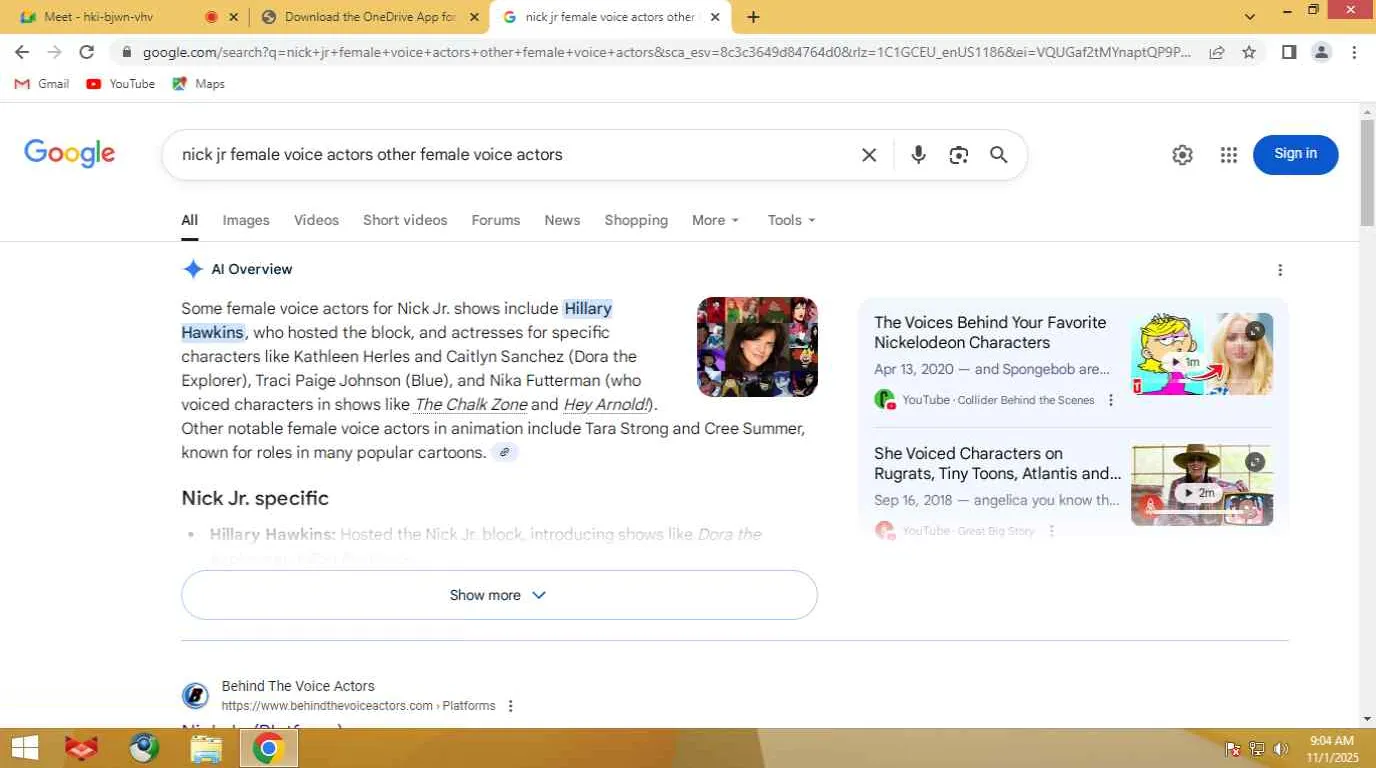The image size is (1376, 768).
Task: Open the Gmail bookmark
Action: (42, 84)
